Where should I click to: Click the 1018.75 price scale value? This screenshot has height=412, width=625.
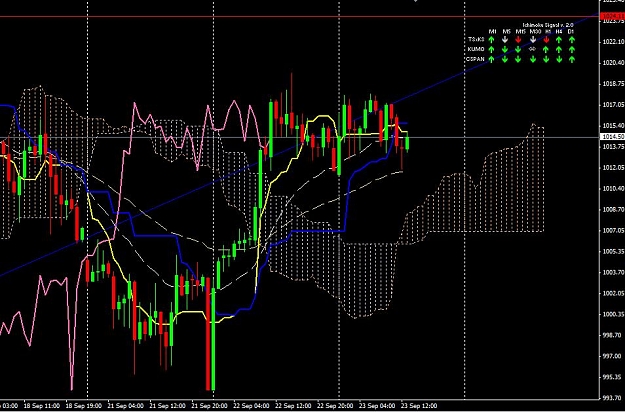pos(614,84)
